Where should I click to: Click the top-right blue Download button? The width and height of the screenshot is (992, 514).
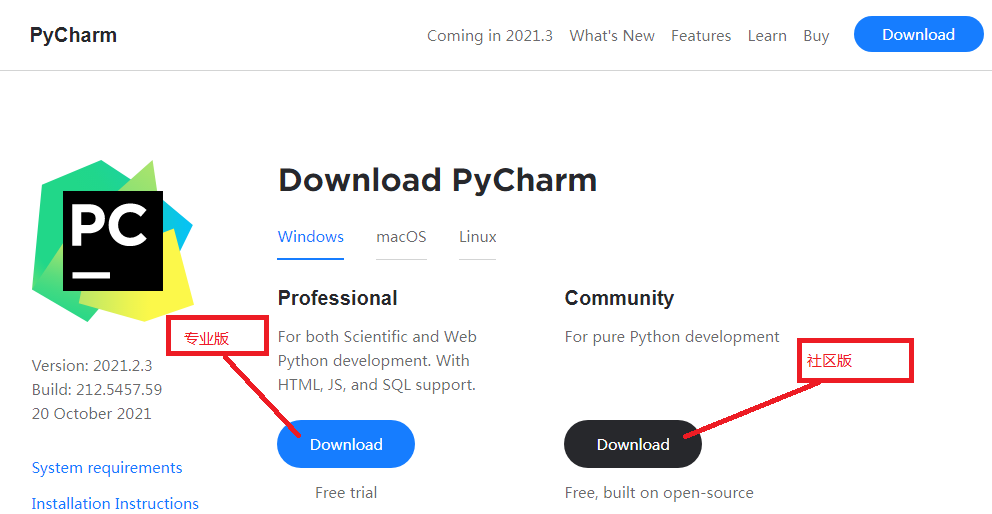point(918,34)
